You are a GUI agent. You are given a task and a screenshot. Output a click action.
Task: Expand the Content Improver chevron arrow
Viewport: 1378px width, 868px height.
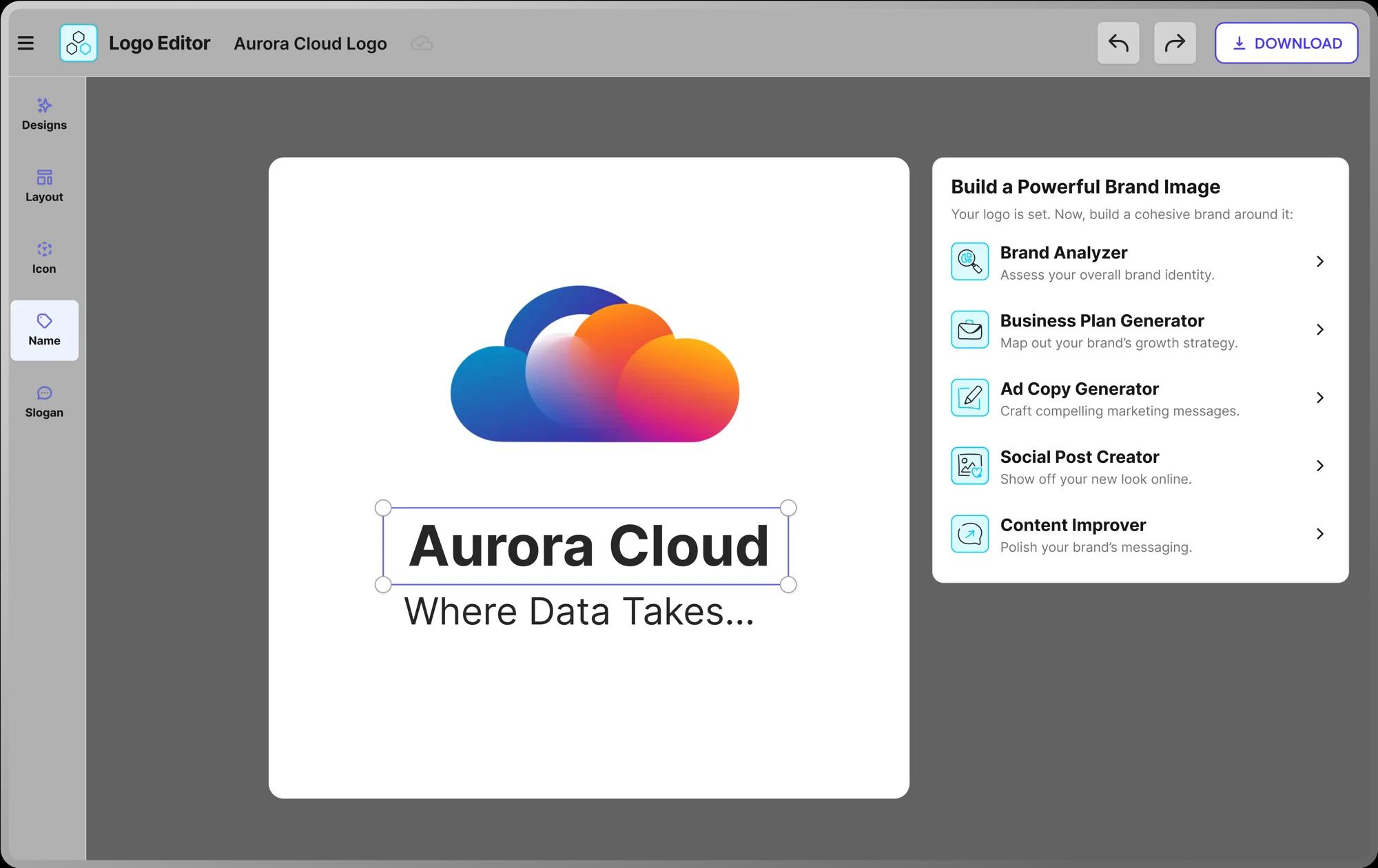[1319, 534]
